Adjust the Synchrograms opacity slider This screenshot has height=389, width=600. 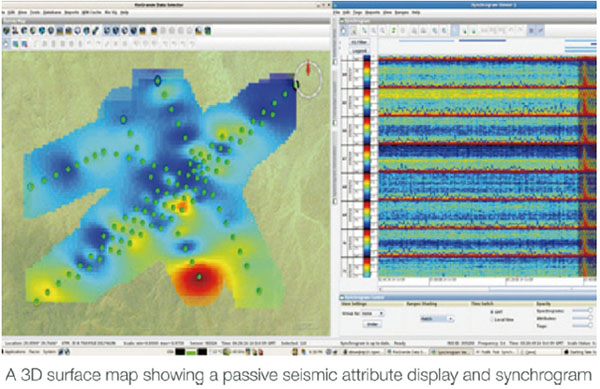coord(582,311)
